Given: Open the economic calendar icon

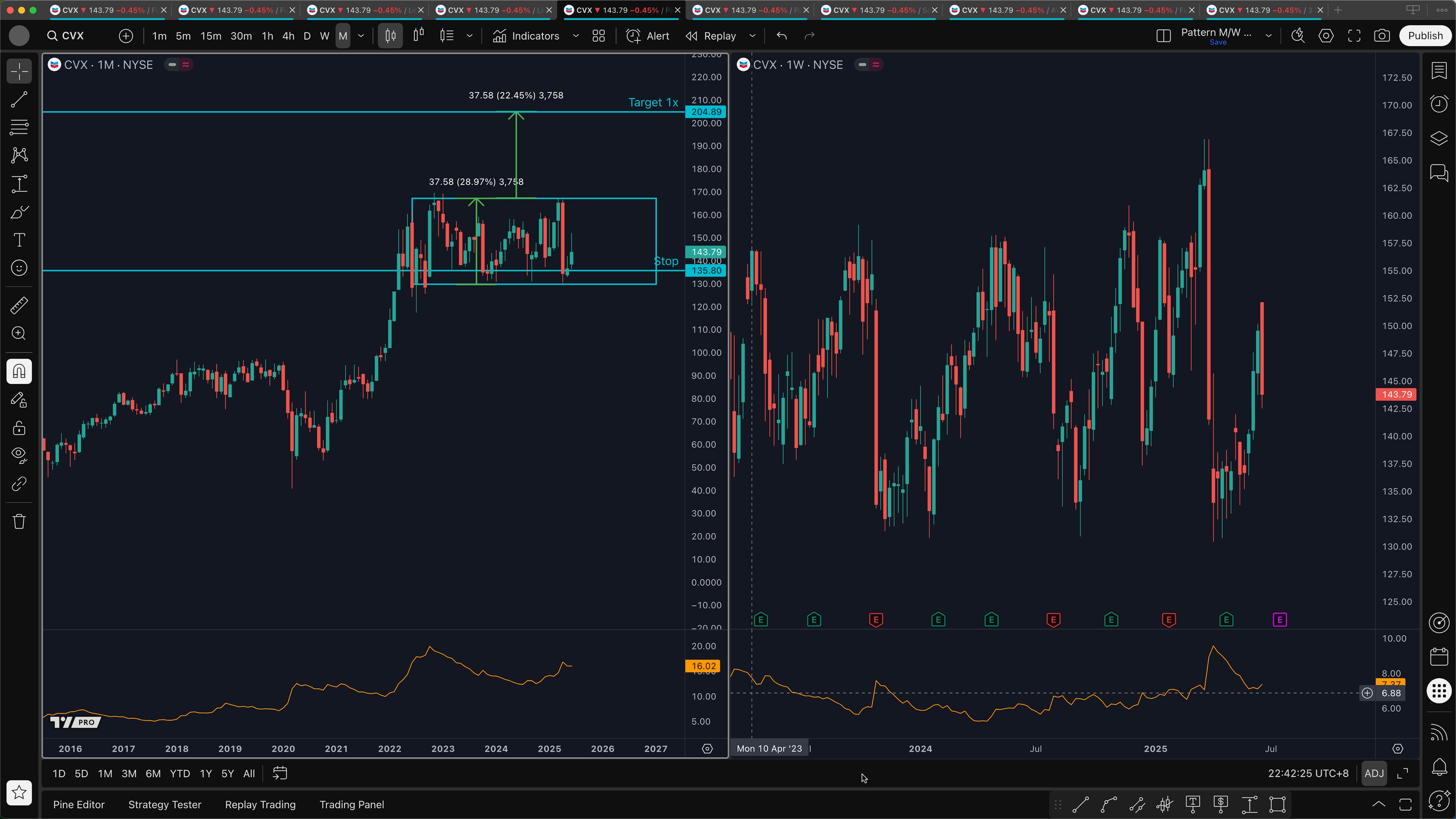Looking at the screenshot, I should (x=1439, y=656).
